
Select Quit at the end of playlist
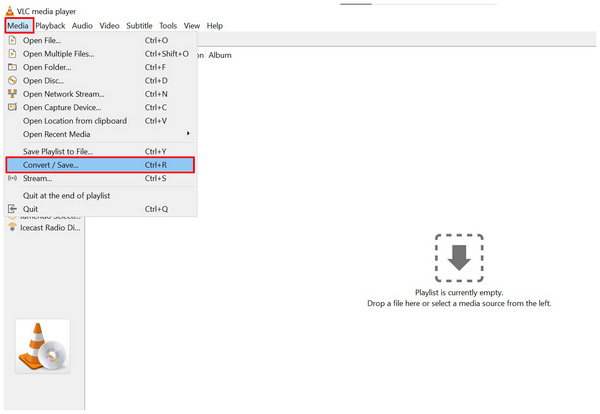100,196
